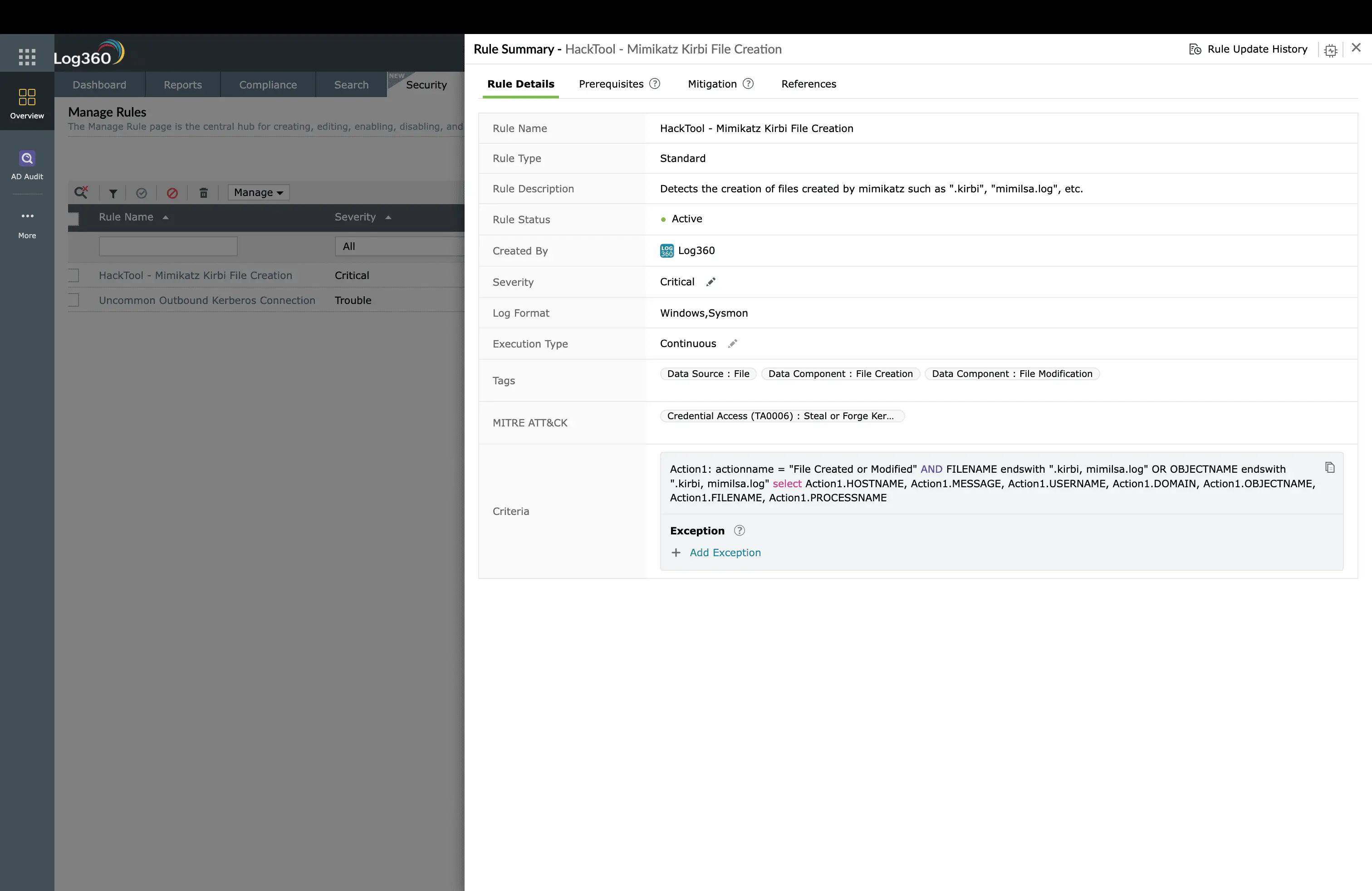The image size is (1372, 891).
Task: Click the Trouble severity cell
Action: click(353, 300)
